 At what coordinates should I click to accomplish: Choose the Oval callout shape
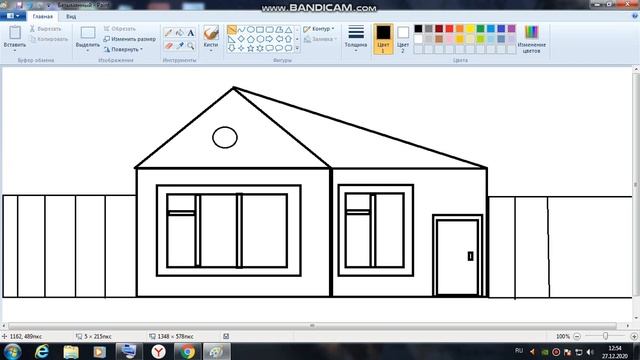click(279, 48)
